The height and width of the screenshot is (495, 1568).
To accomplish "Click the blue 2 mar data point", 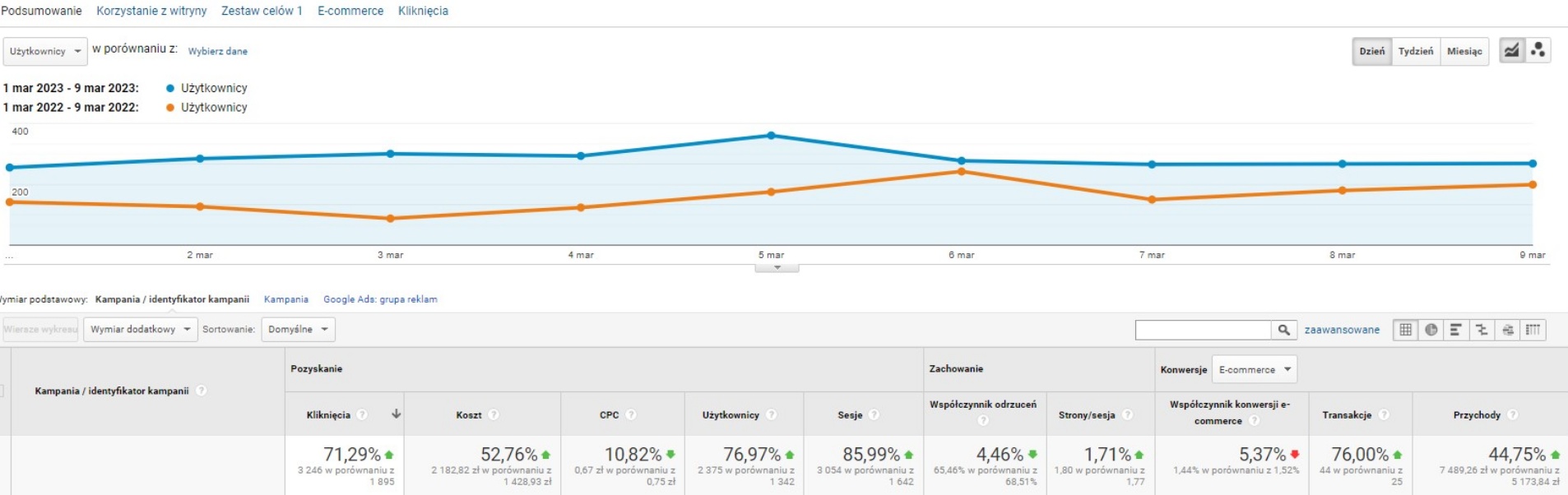I will click(x=200, y=159).
